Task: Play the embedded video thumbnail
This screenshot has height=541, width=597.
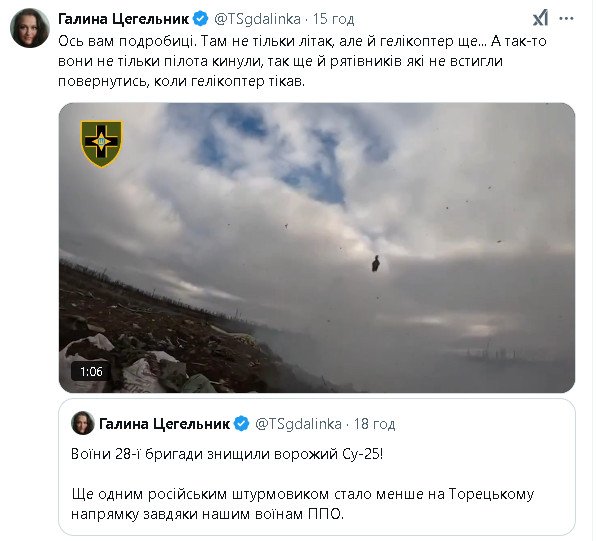Action: pyautogui.click(x=317, y=247)
